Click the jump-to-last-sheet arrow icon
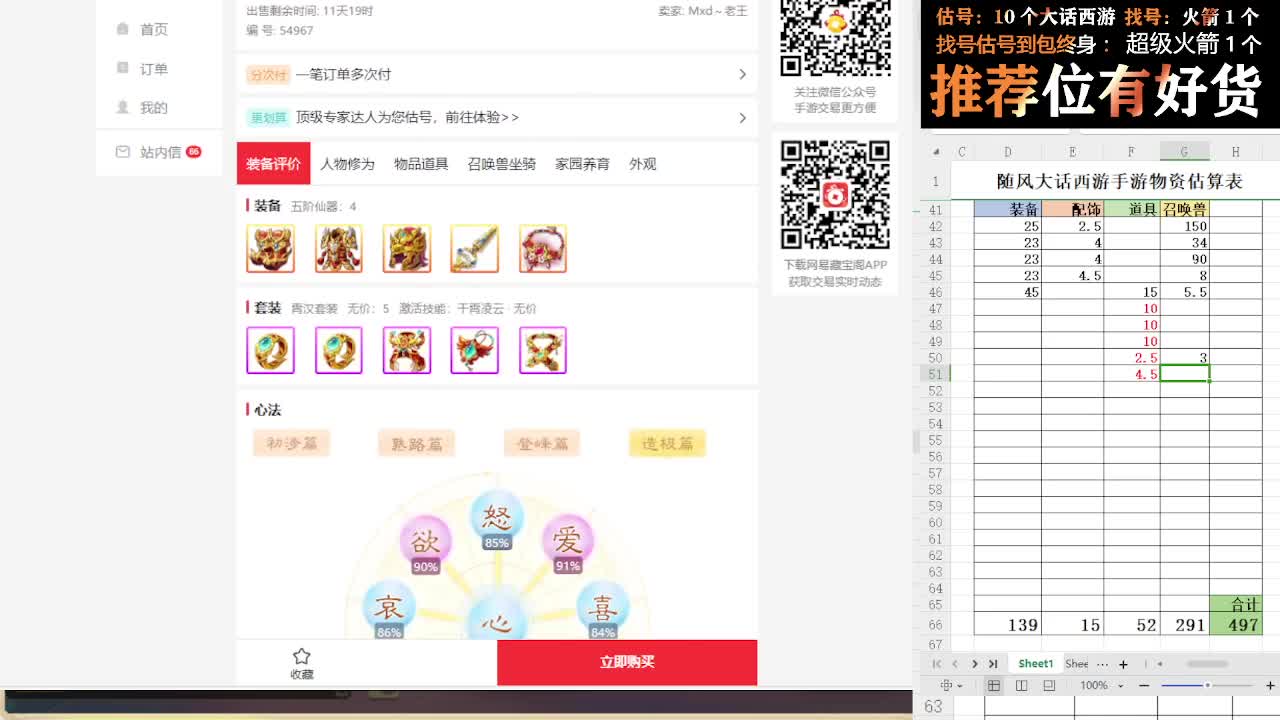Viewport: 1280px width, 720px height. [x=993, y=663]
